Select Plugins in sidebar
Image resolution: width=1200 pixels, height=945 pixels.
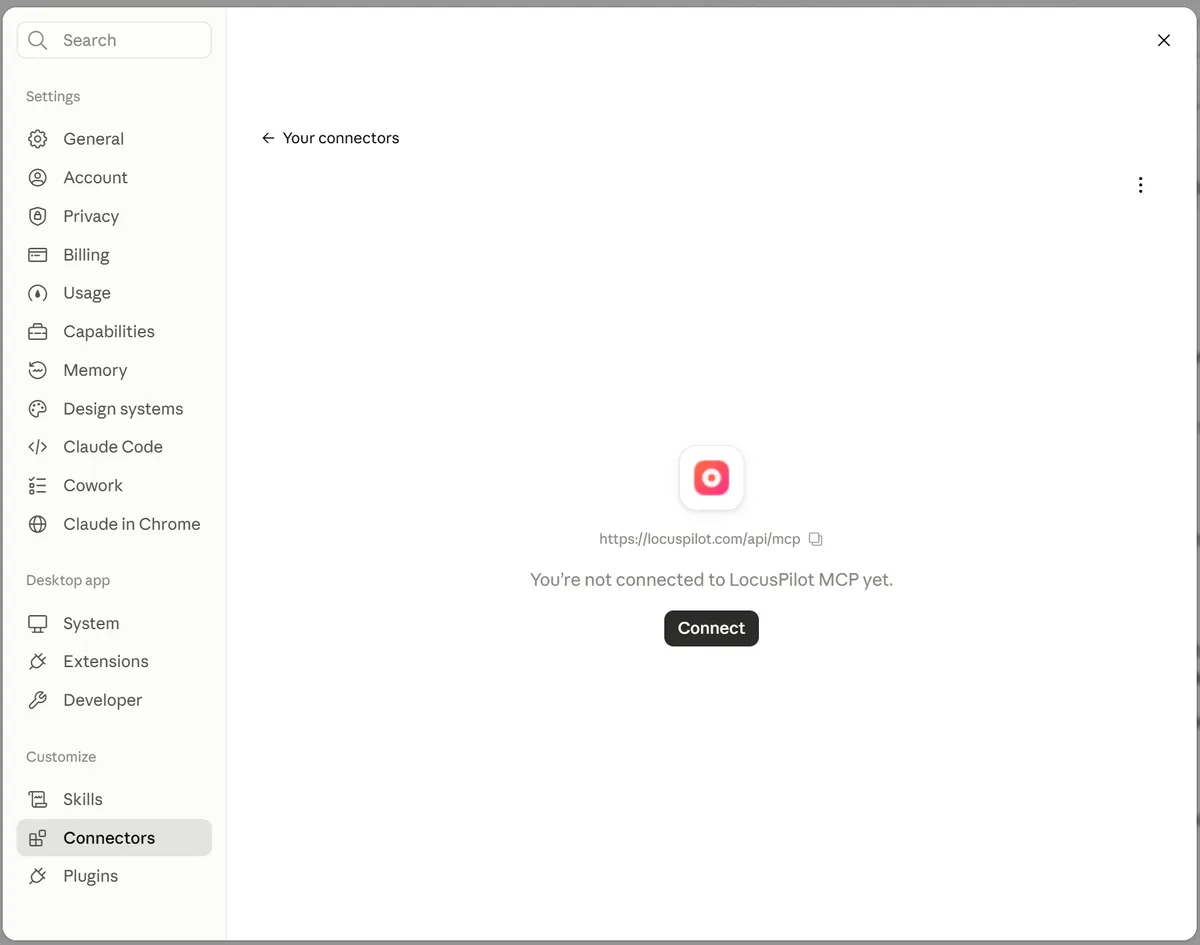click(114, 877)
